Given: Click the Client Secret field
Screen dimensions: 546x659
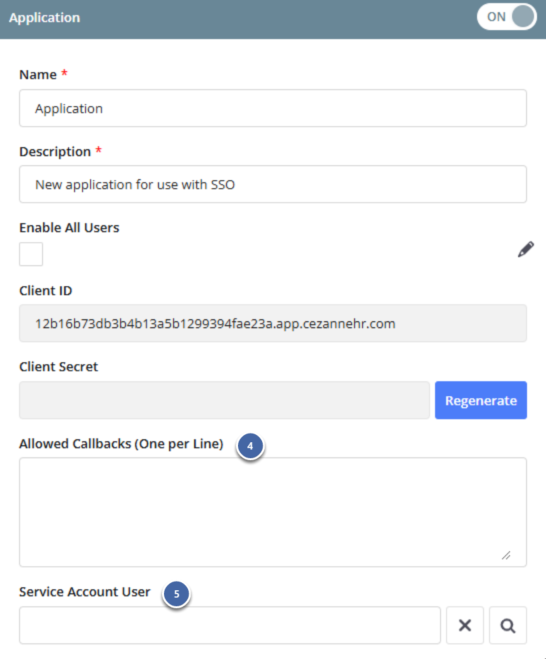Looking at the screenshot, I should pos(224,400).
